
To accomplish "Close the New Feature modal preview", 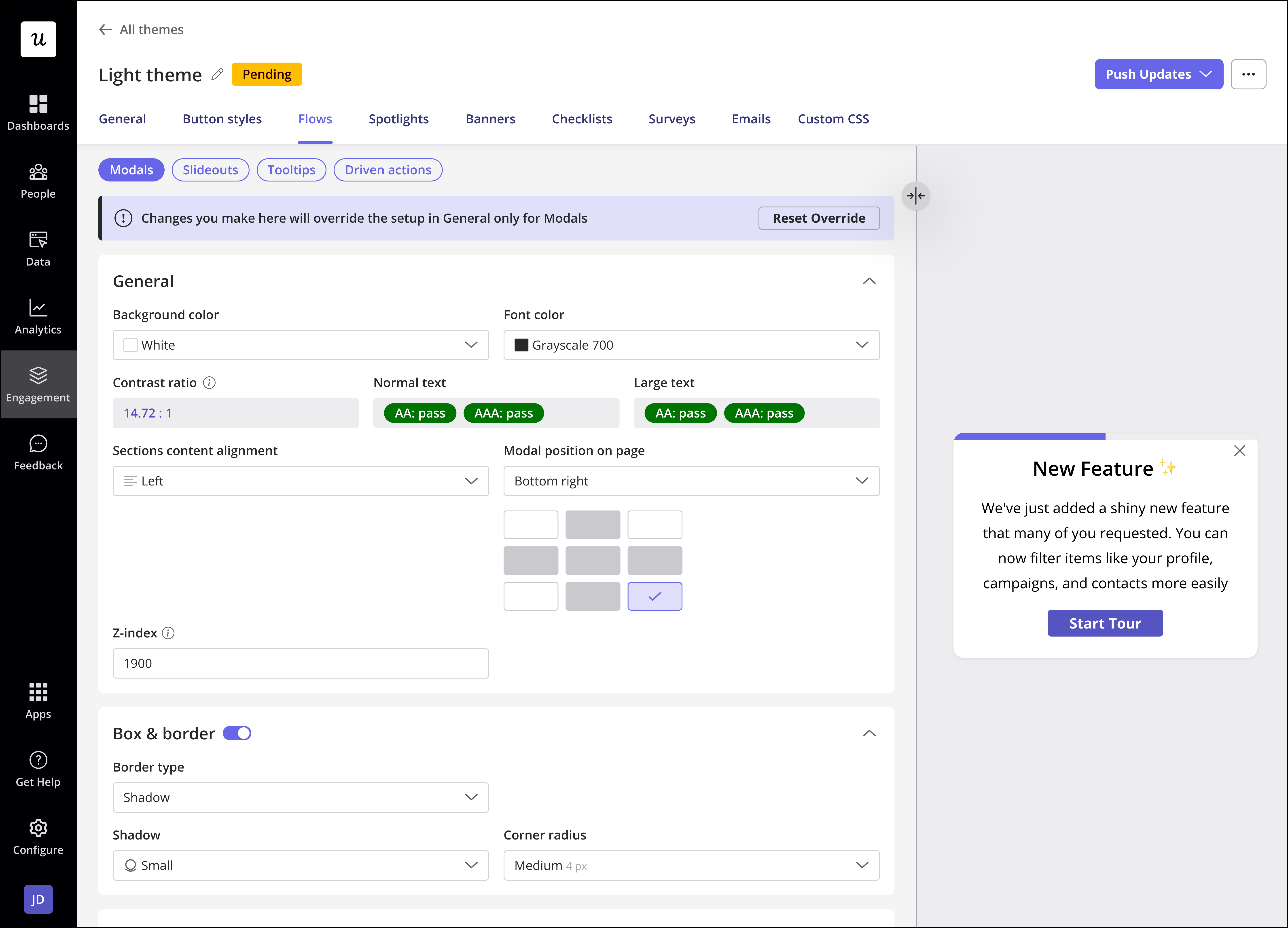I will [x=1240, y=451].
